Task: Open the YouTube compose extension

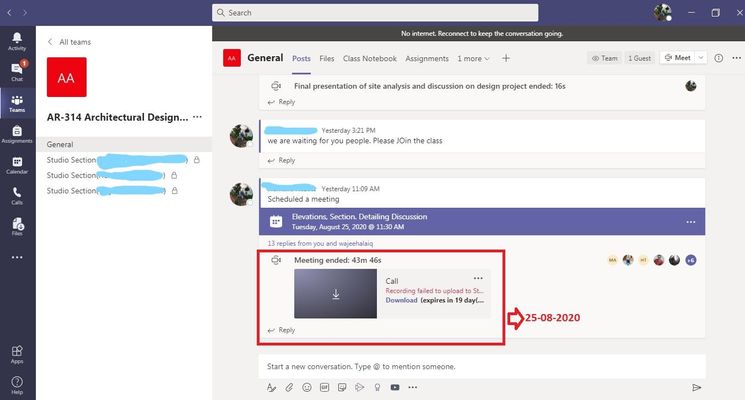Action: 395,387
